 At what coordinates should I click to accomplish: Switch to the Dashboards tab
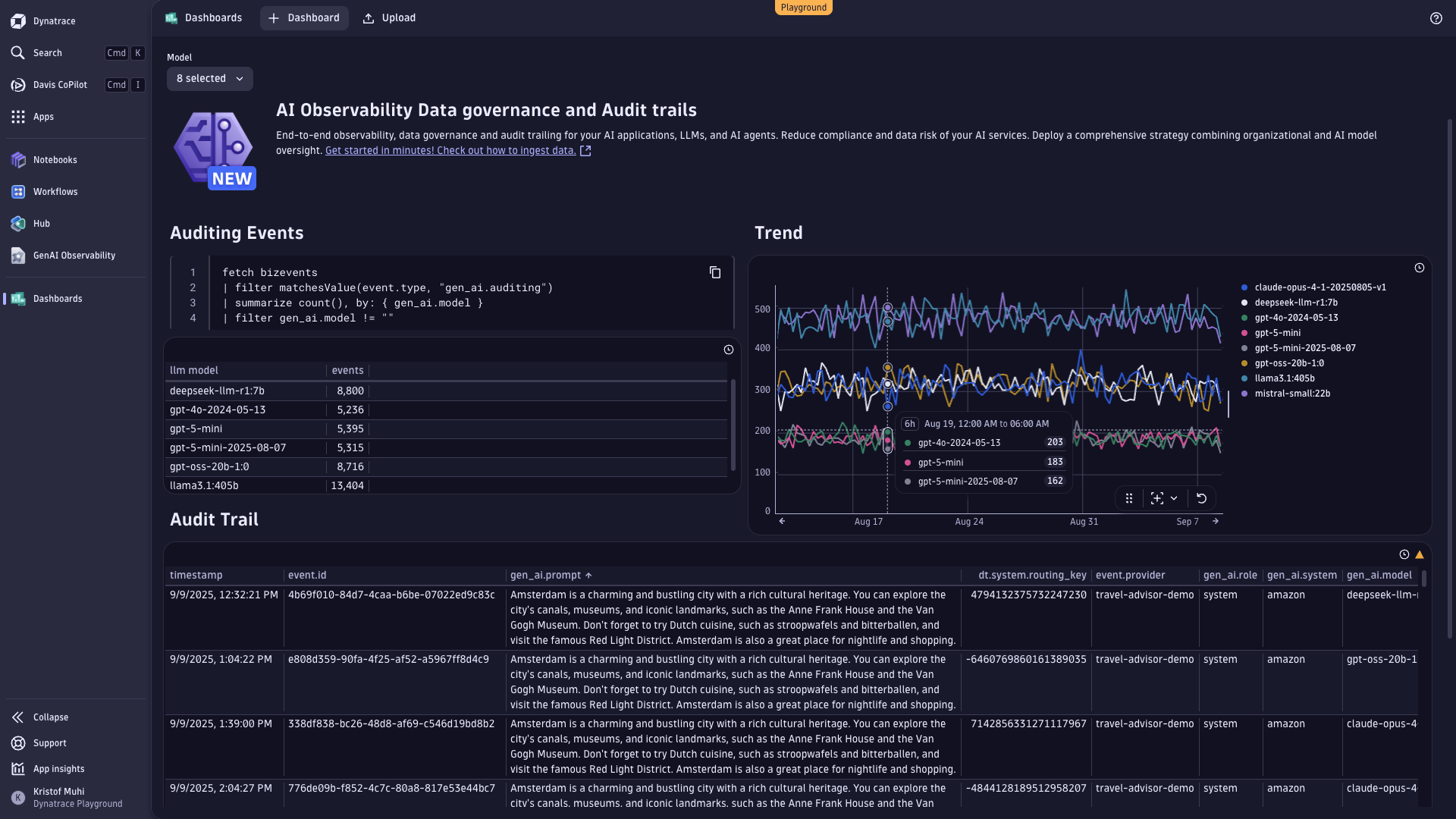[x=203, y=17]
